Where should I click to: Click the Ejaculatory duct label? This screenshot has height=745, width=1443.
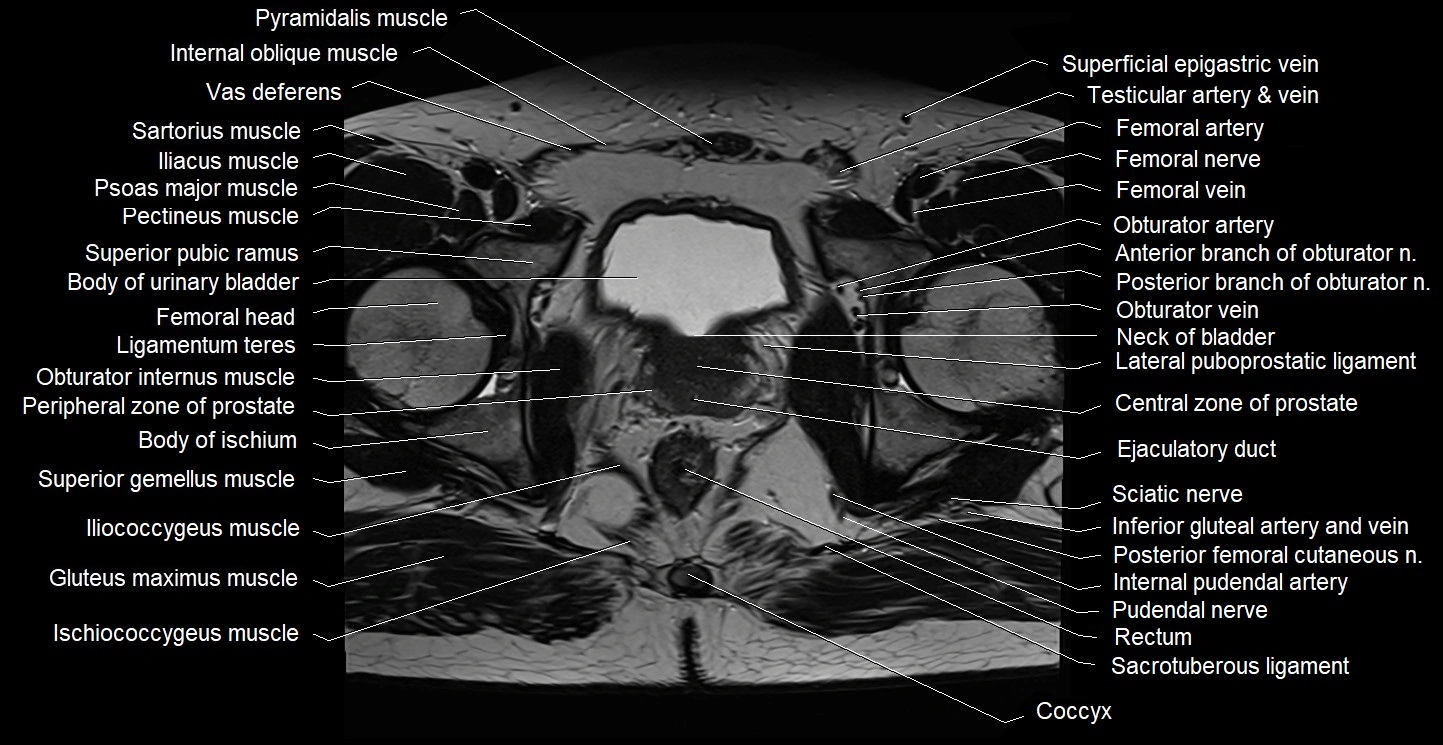pos(1196,450)
